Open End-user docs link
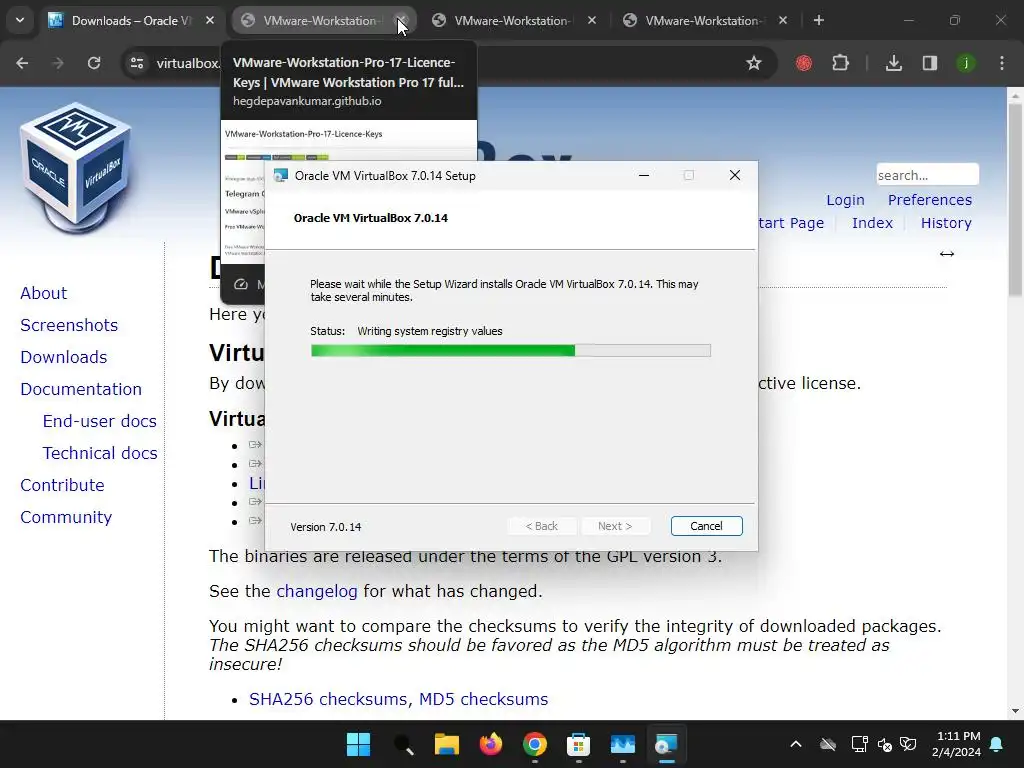1024x768 pixels. [99, 421]
